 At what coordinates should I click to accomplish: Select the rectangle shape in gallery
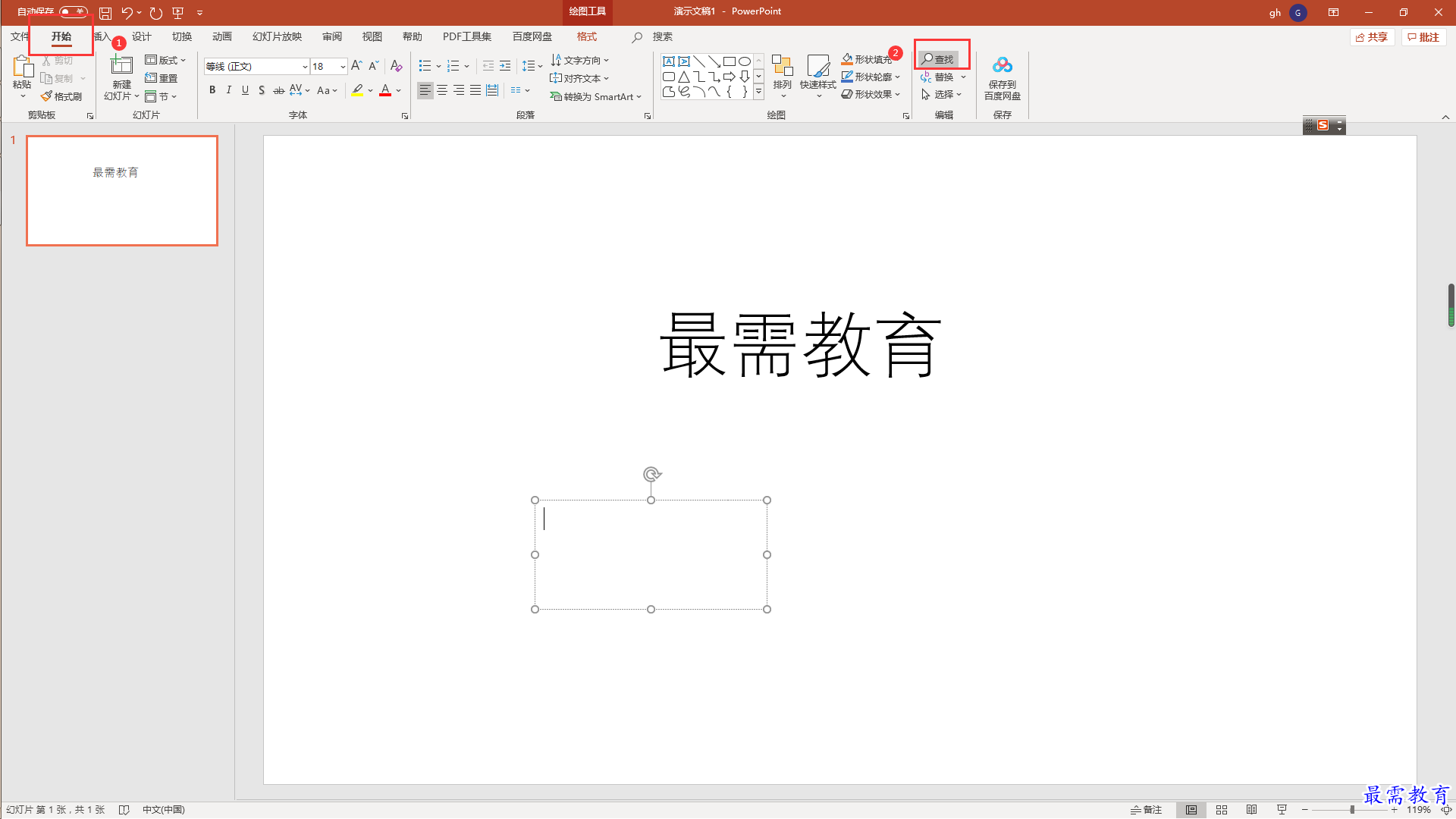(x=730, y=61)
